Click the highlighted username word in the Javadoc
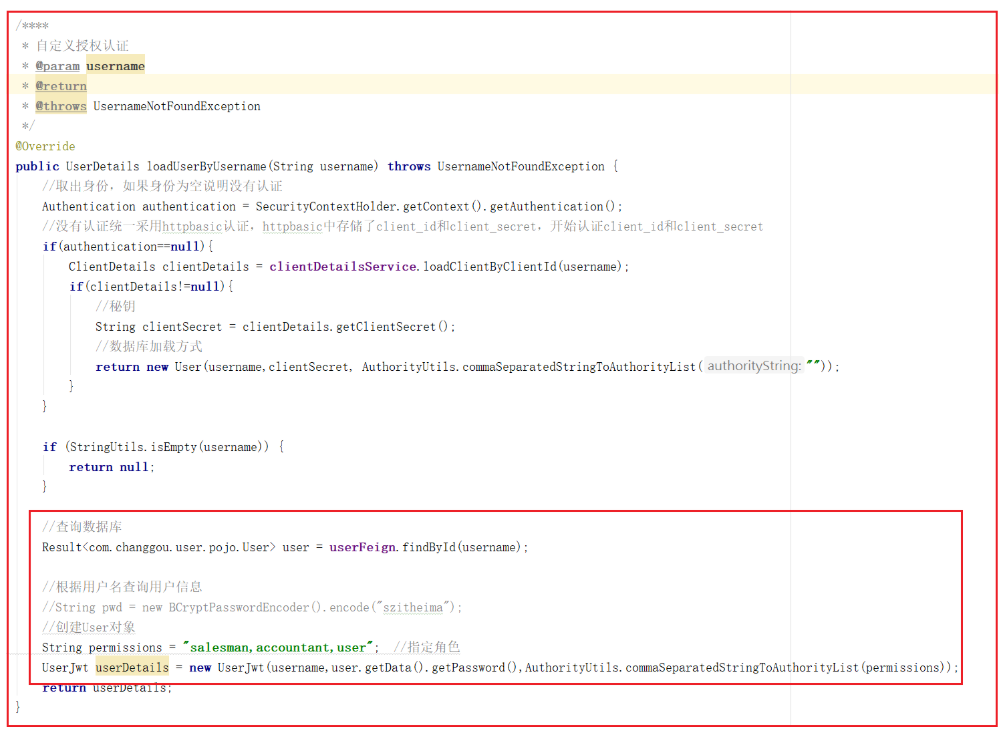 [x=115, y=66]
